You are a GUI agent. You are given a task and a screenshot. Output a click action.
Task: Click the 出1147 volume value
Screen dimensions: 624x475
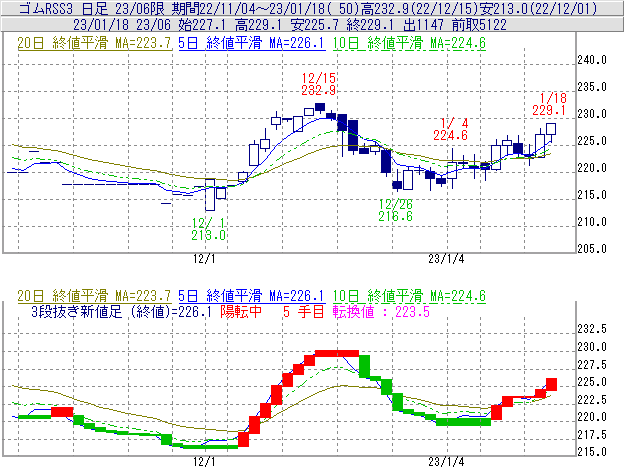[423, 25]
